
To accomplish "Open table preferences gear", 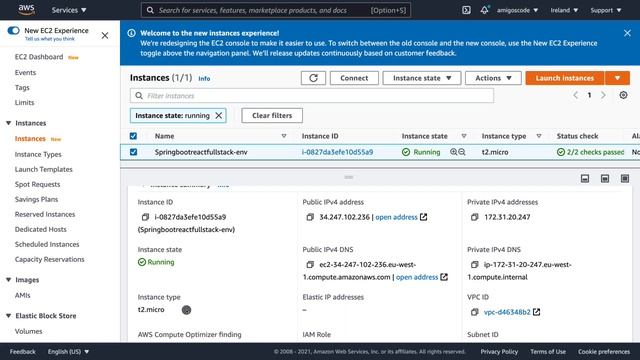I will 623,95.
